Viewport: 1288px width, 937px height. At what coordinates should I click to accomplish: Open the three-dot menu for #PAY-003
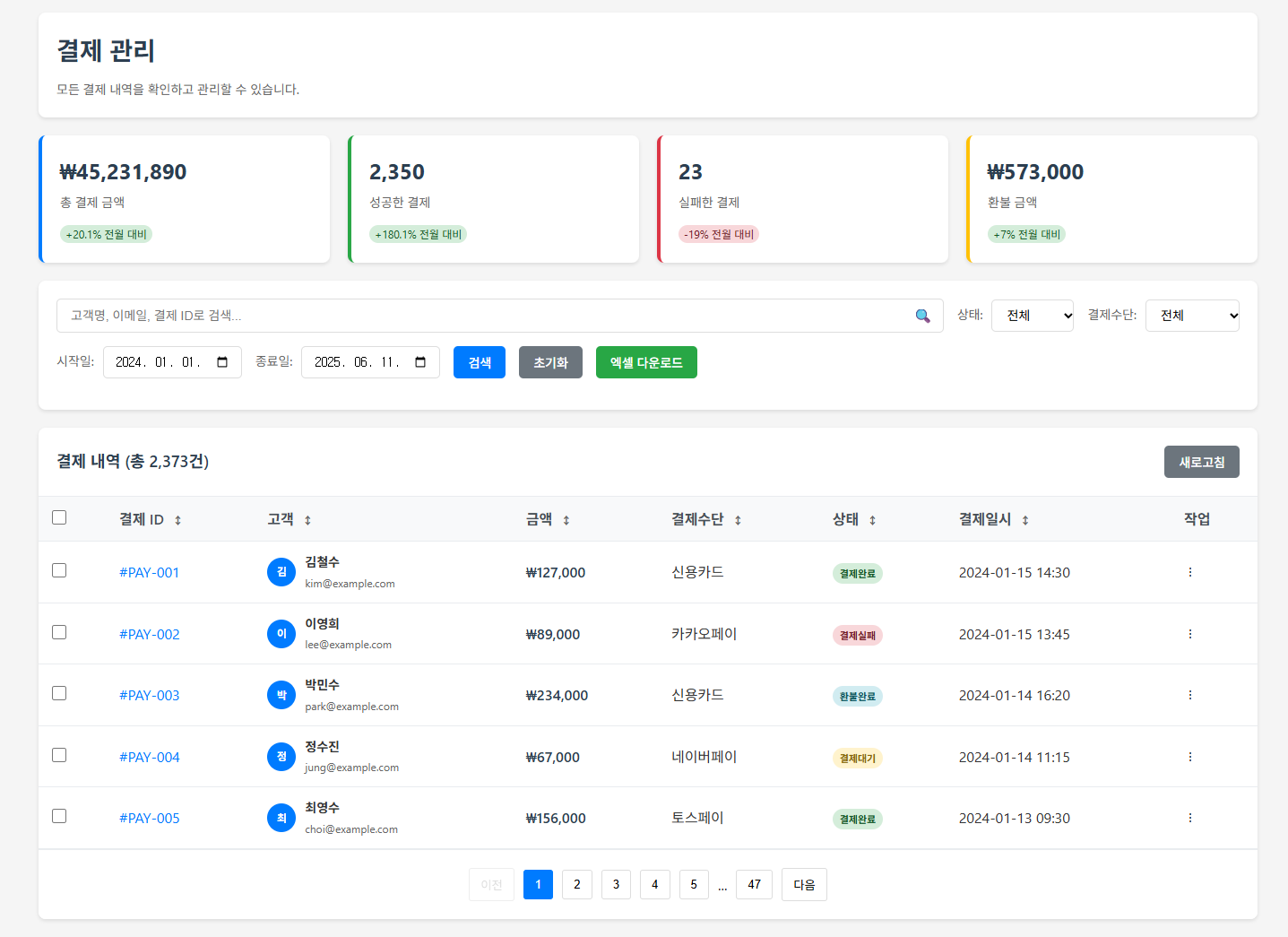(x=1190, y=695)
